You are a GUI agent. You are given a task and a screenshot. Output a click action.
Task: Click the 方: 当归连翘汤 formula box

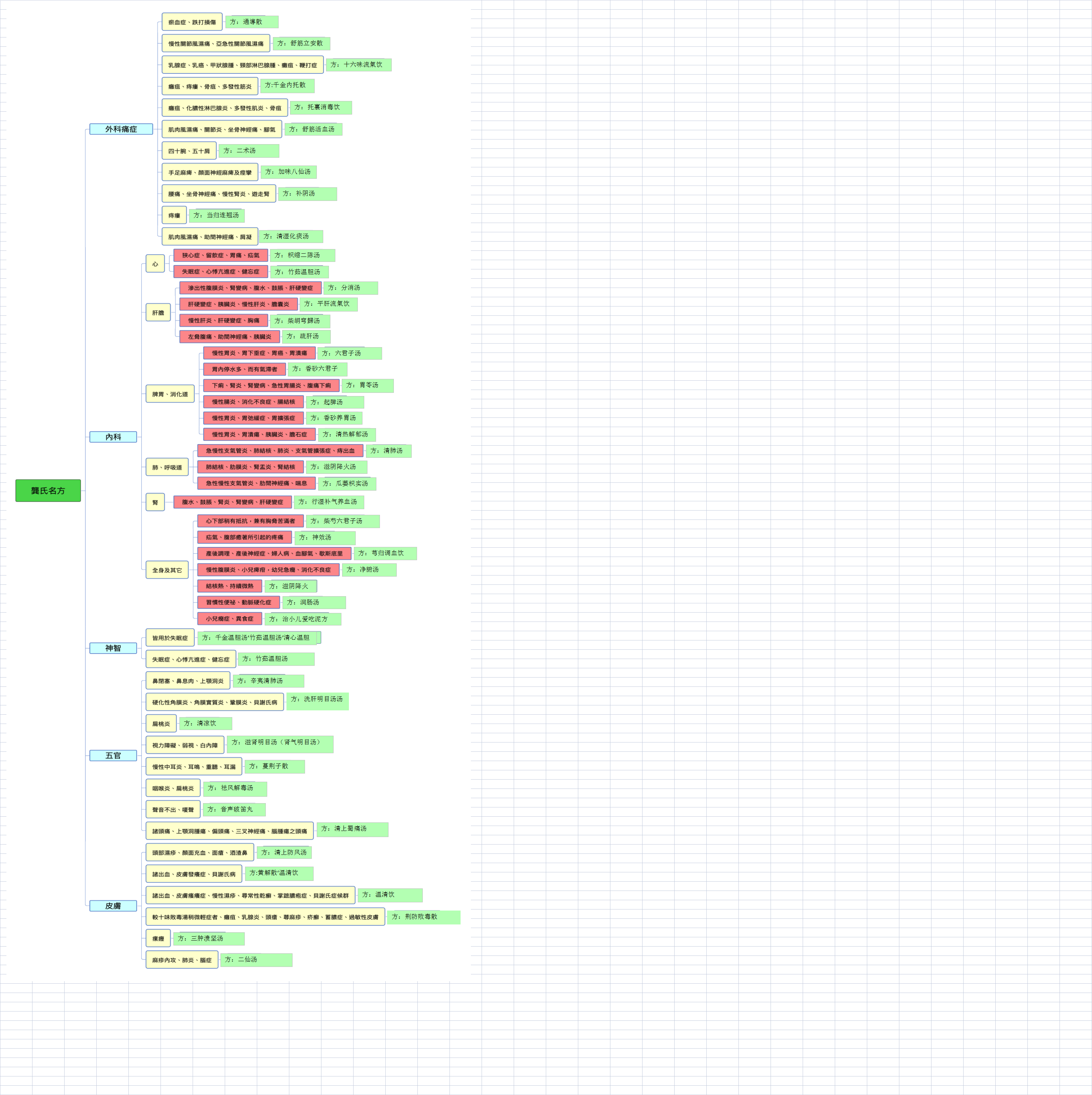217,216
